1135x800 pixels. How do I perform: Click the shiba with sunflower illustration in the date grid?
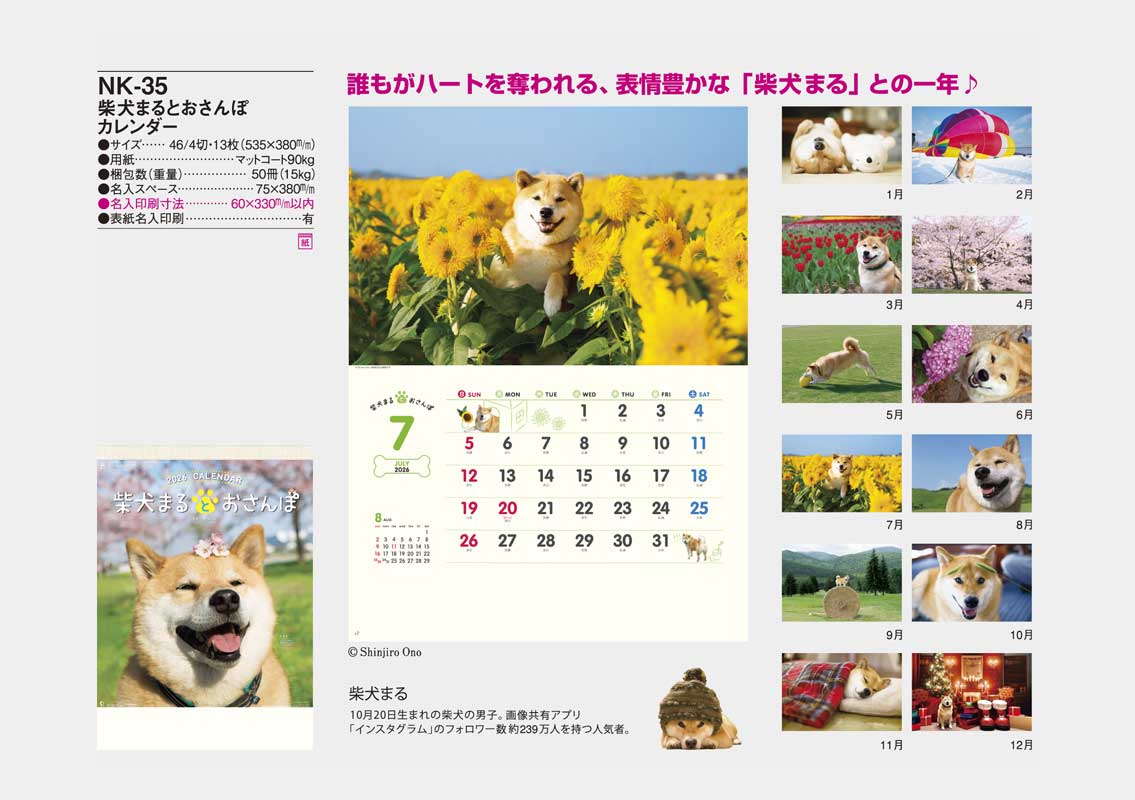(478, 418)
